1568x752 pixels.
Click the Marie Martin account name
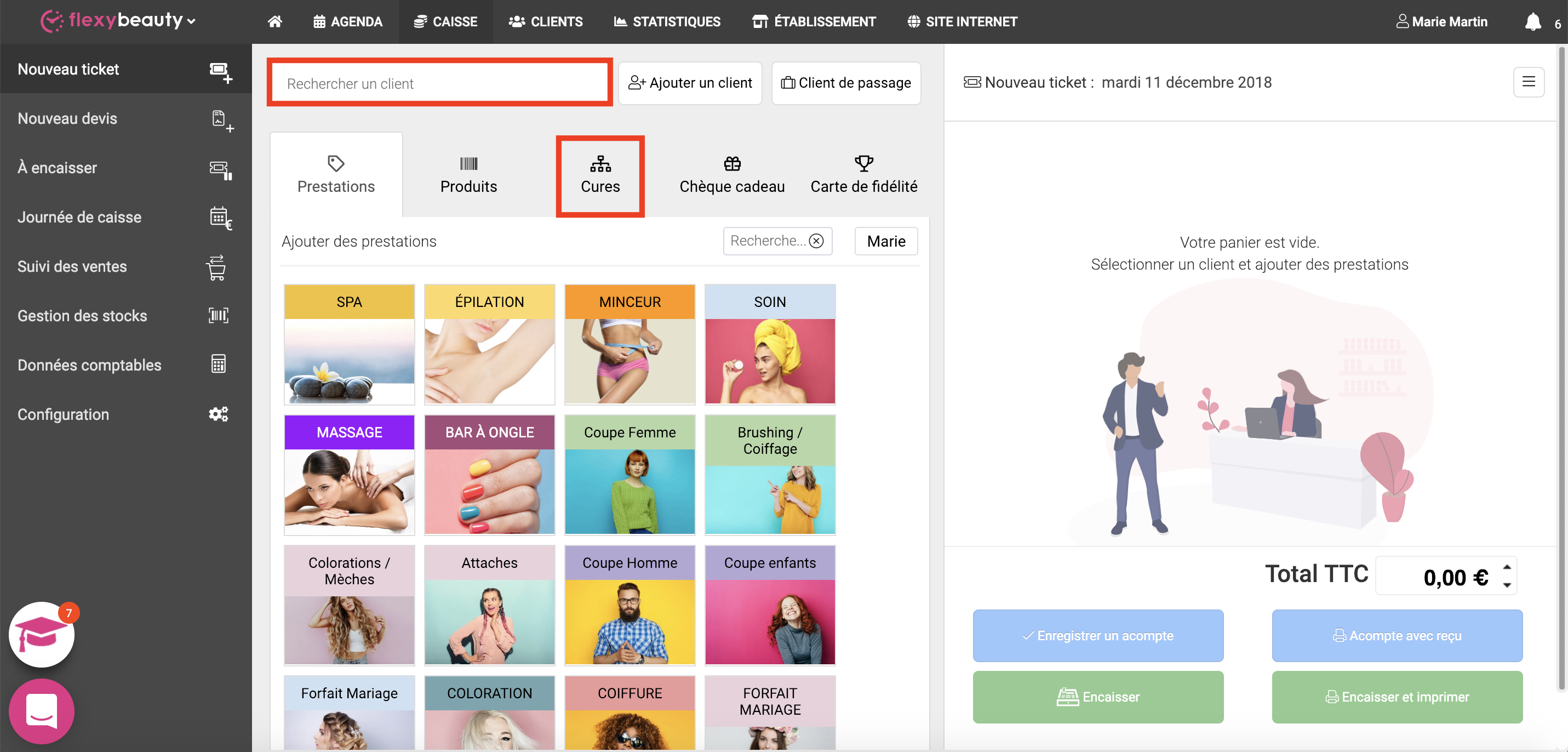pyautogui.click(x=1449, y=22)
